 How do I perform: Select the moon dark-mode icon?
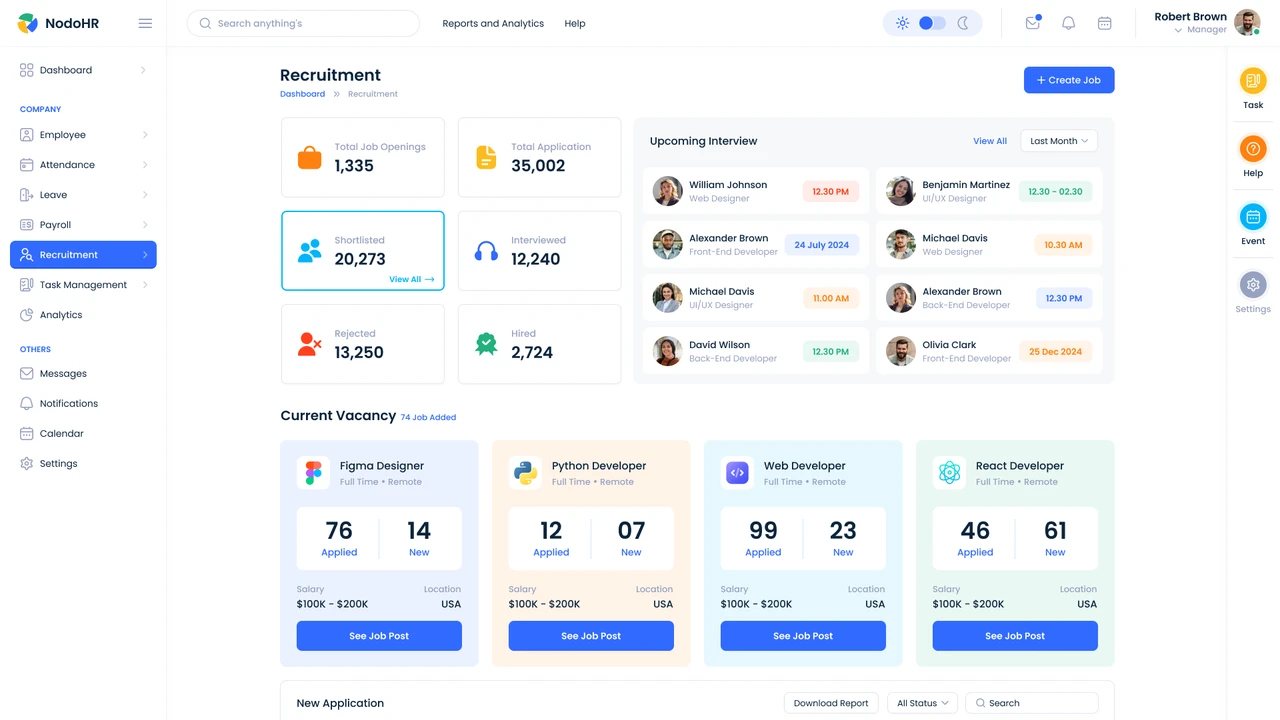tap(964, 23)
